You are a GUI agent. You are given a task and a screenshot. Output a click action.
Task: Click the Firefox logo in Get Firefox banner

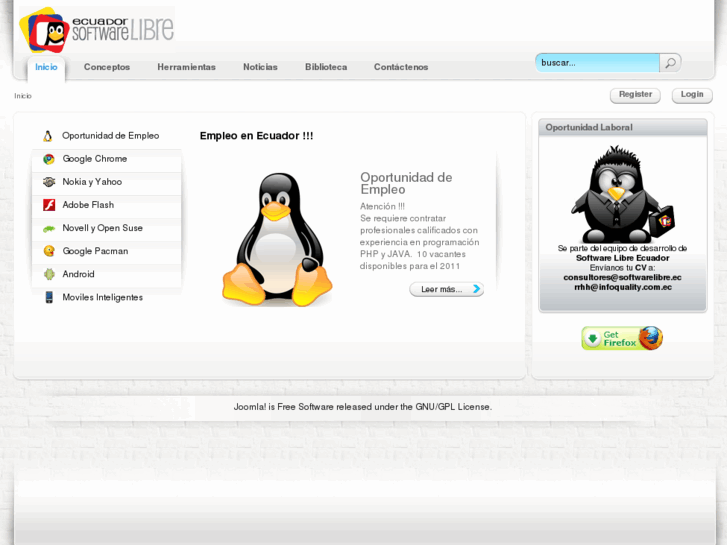pos(650,338)
